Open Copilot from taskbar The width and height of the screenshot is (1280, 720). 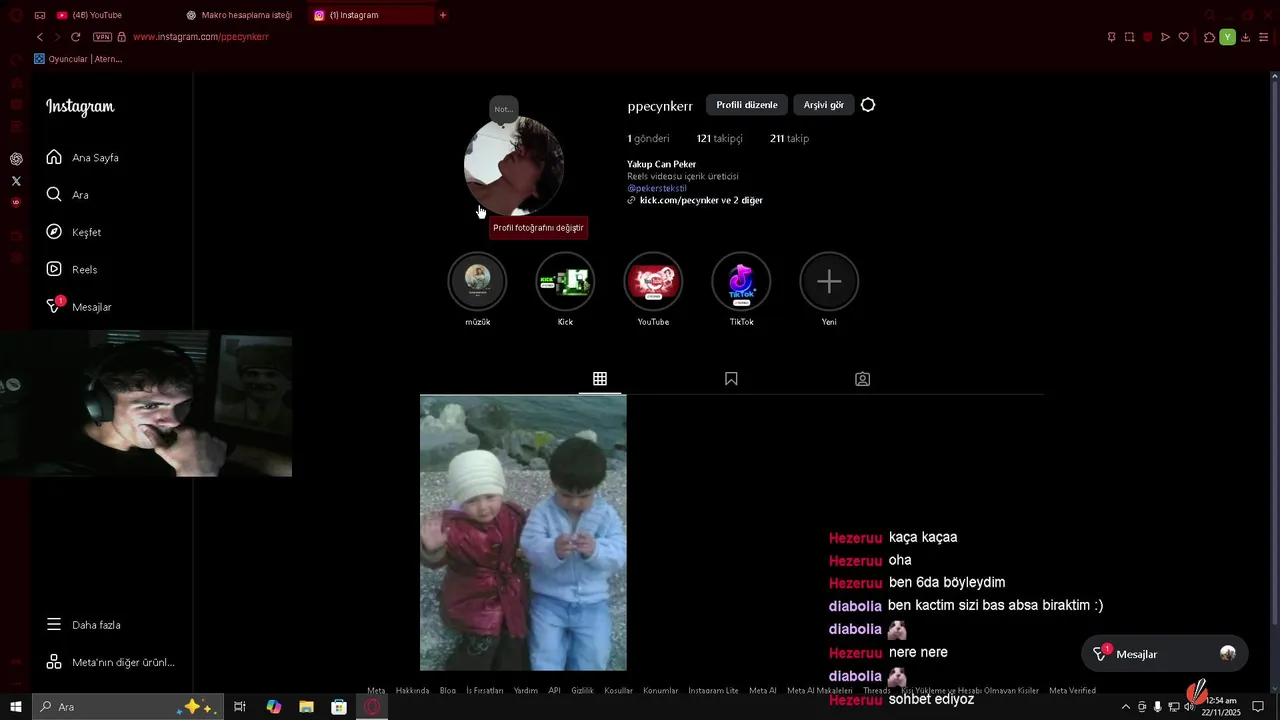point(274,707)
